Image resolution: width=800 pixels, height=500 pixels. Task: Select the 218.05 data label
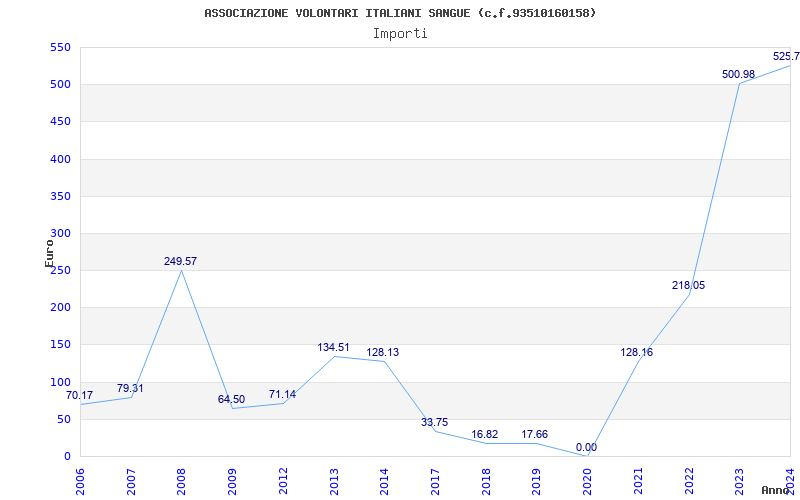688,286
